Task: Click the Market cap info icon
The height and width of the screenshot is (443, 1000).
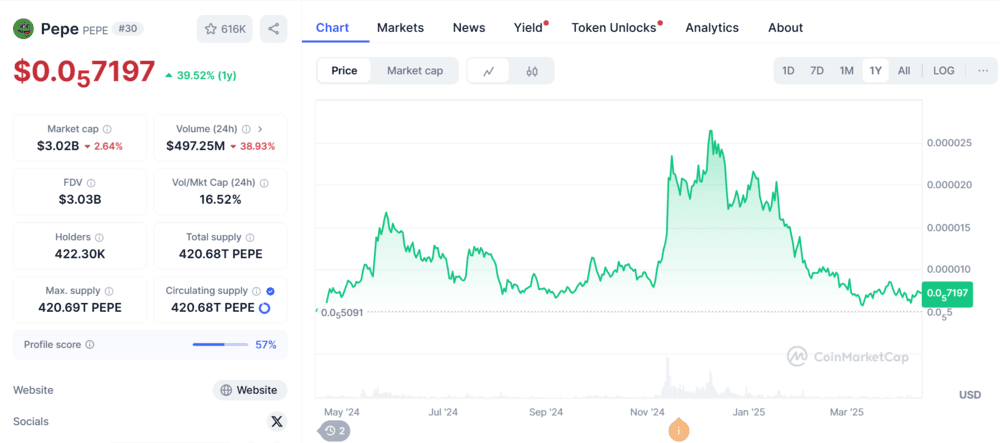Action: tap(107, 129)
